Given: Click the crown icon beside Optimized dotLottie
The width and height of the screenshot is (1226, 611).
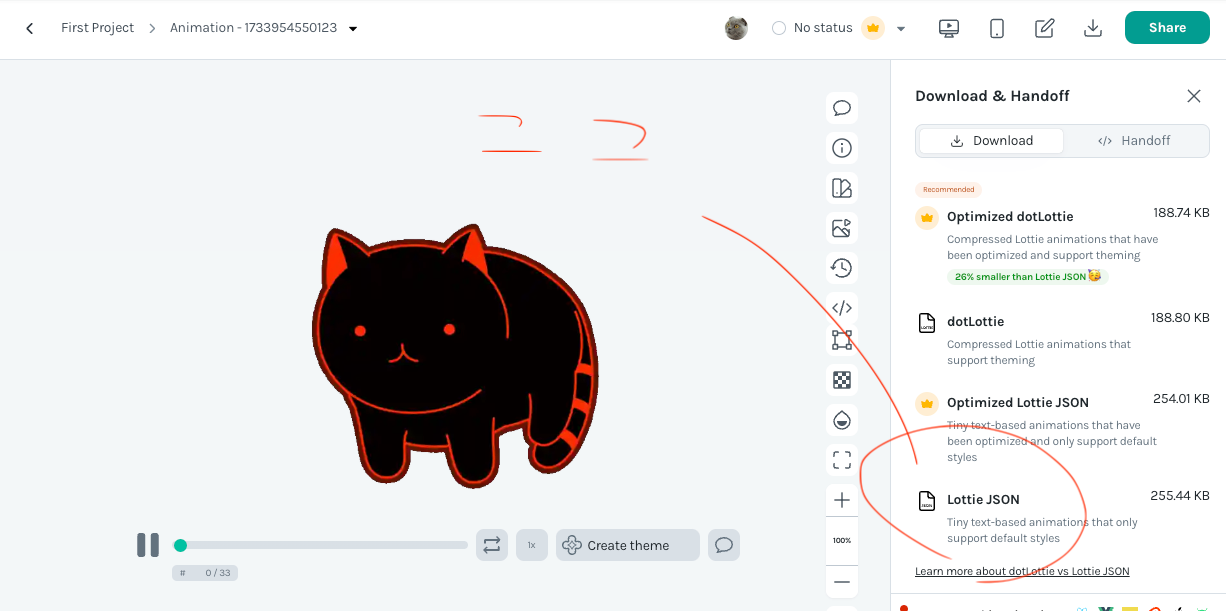Looking at the screenshot, I should point(927,217).
